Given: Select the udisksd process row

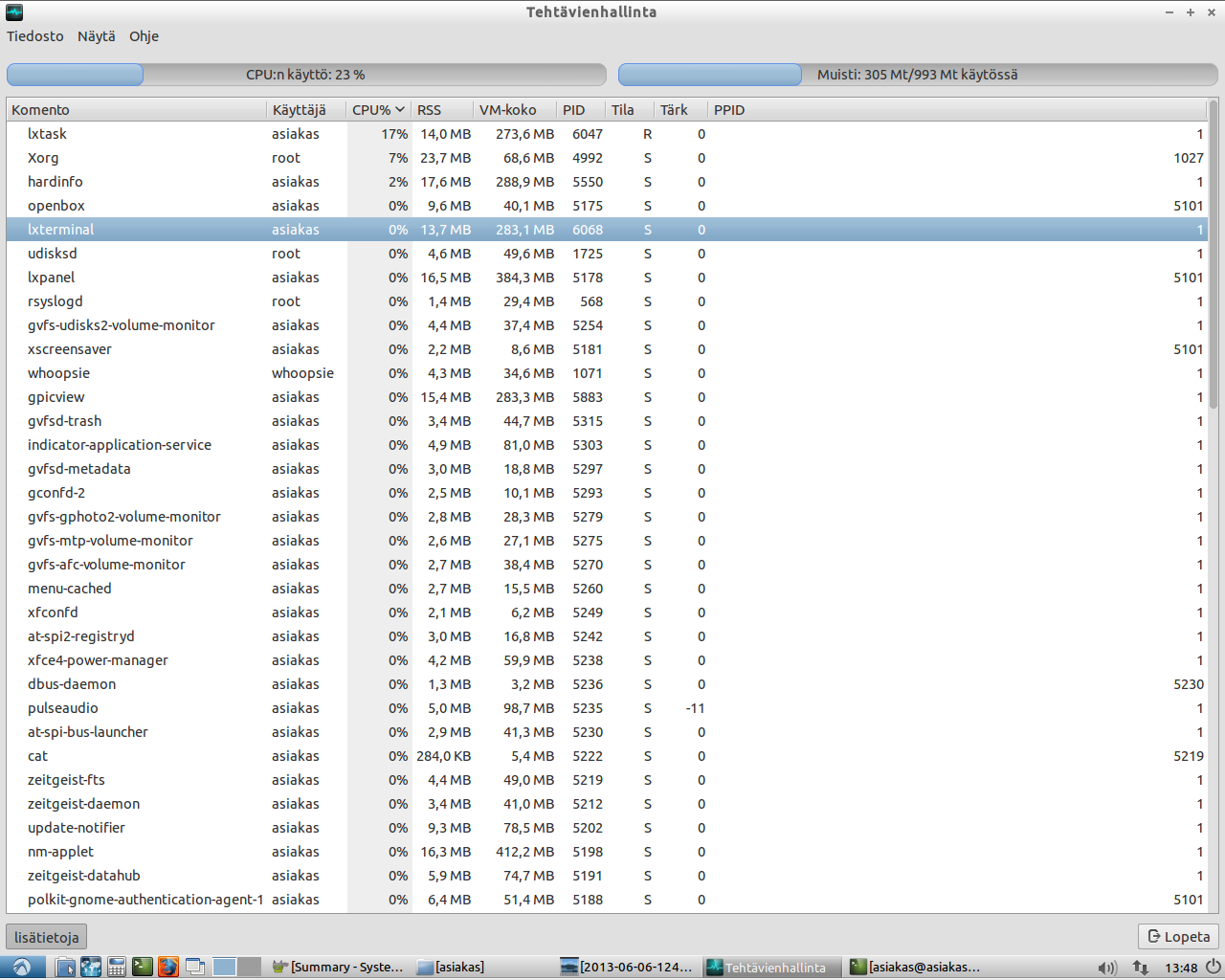Looking at the screenshot, I should coord(607,254).
